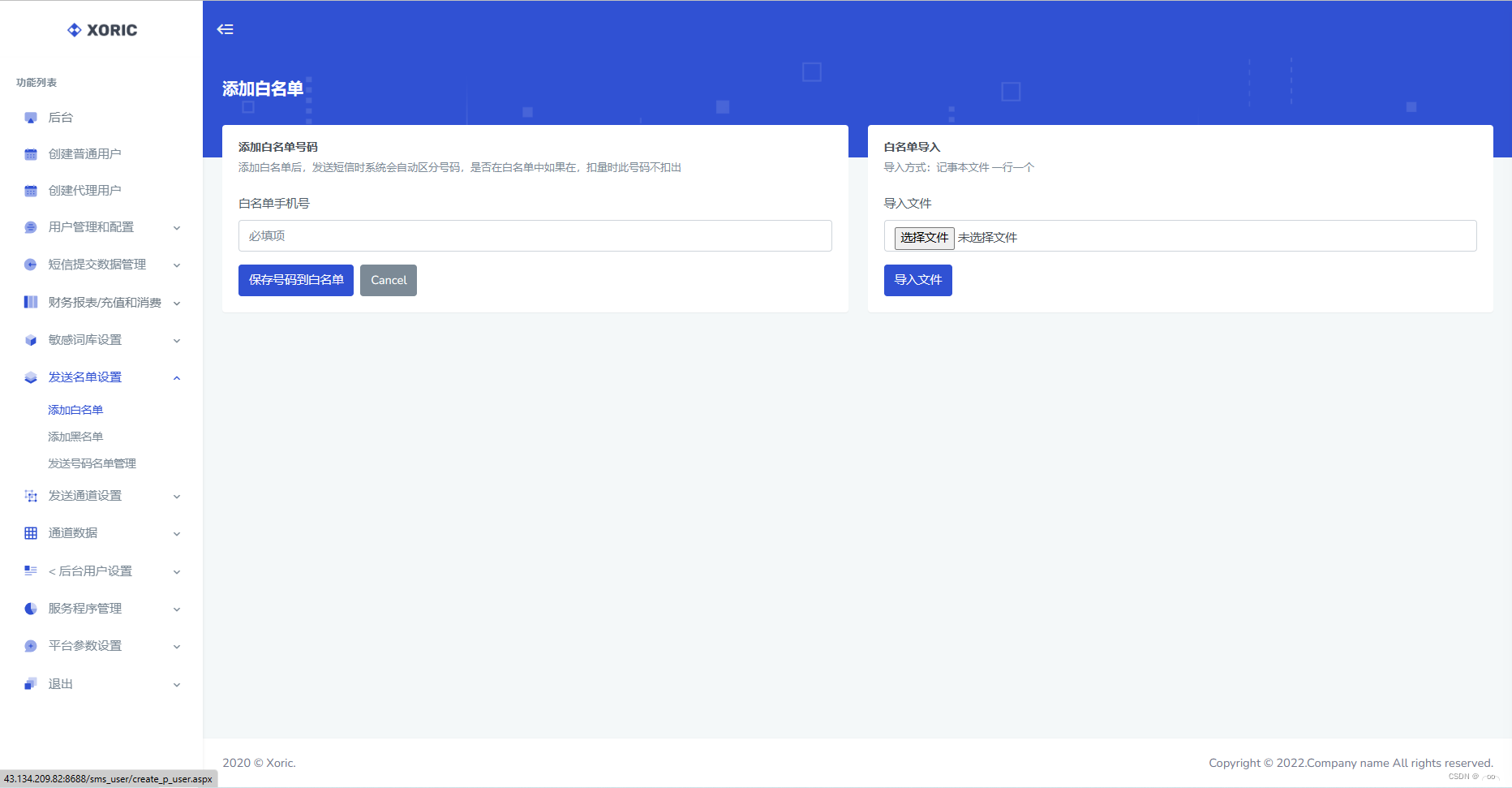Viewport: 1512px width, 788px height.
Task: Click the 功能列表 sidebar heading
Action: click(x=37, y=83)
